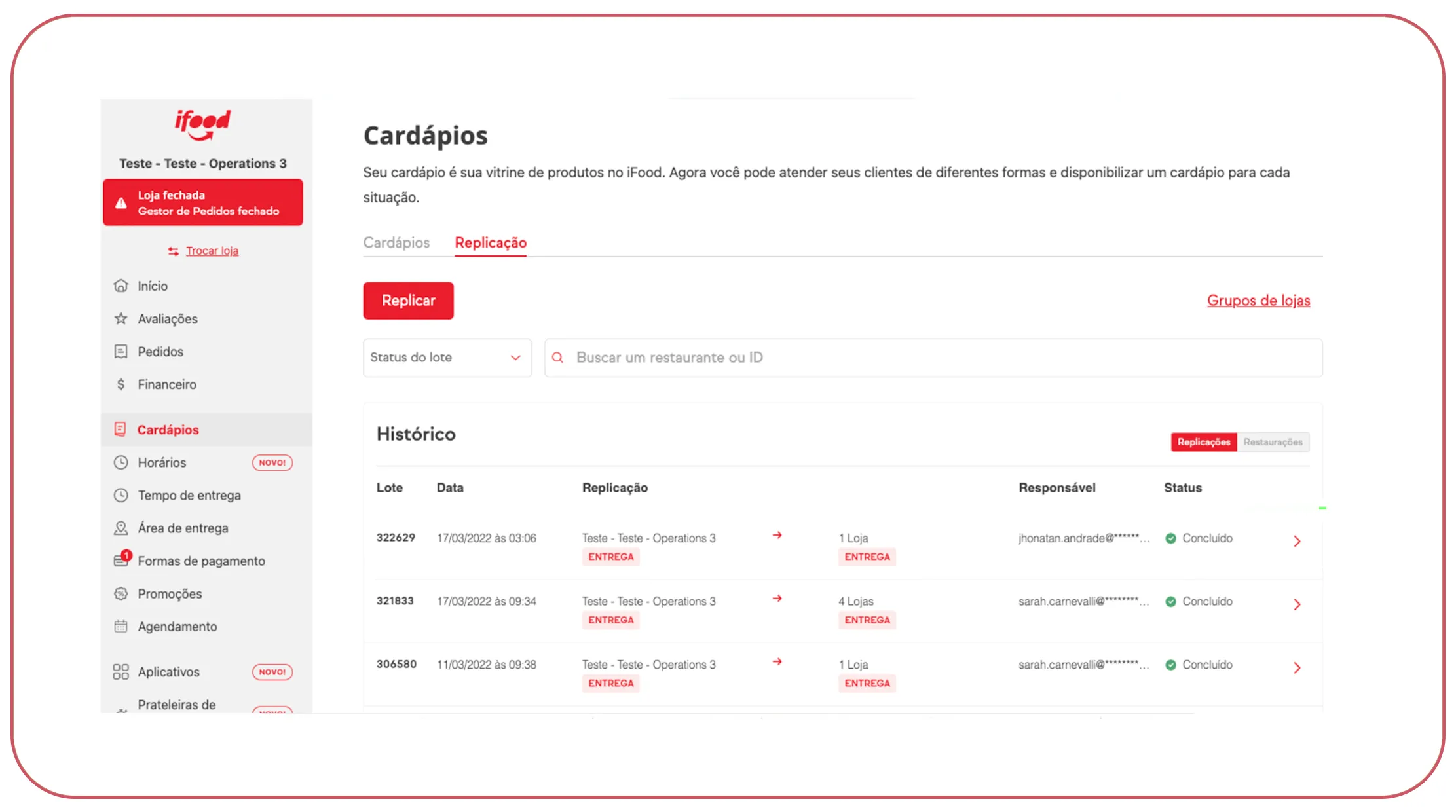Open Promoções in the sidebar
Image resolution: width=1456 pixels, height=812 pixels.
pos(170,593)
